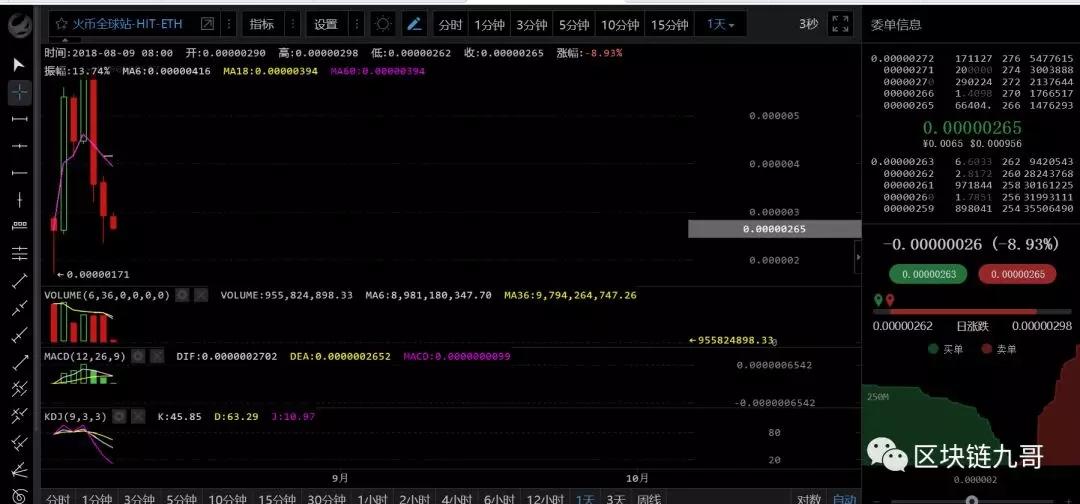Viewport: 1080px width, 504px height.
Task: Select the price range ruler tool
Action: pos(19,227)
